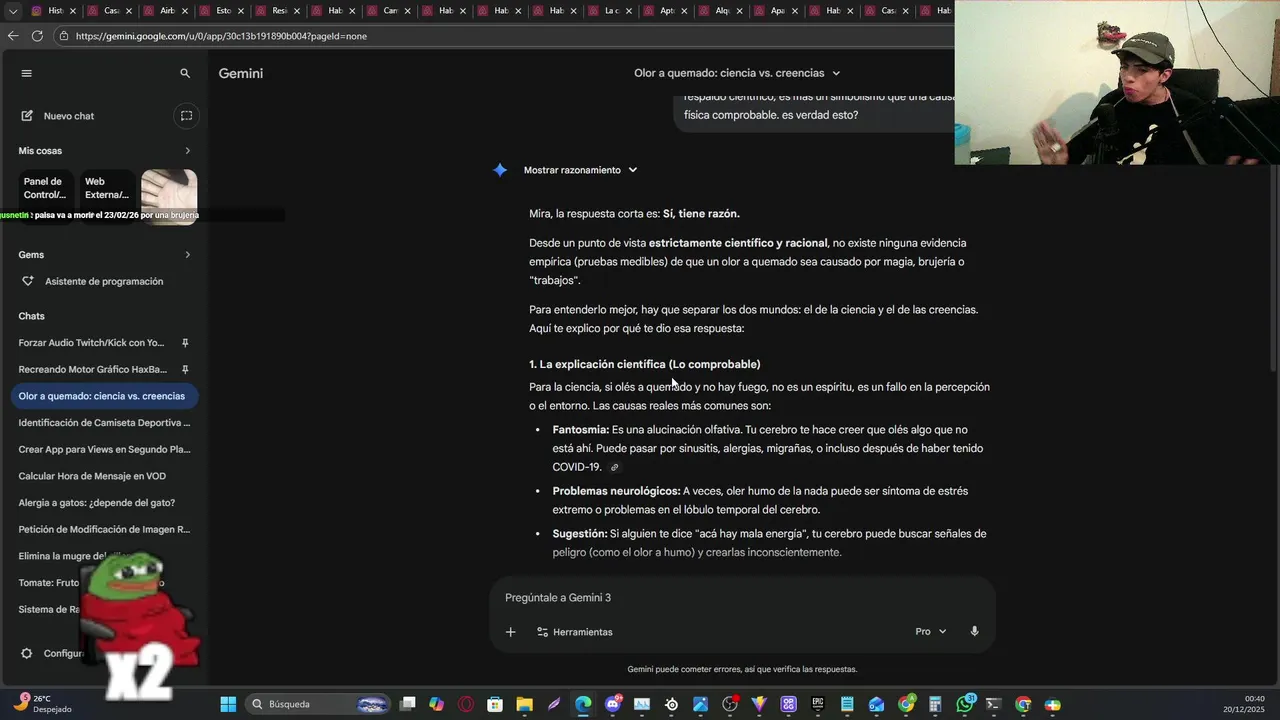Image resolution: width=1280 pixels, height=720 pixels.
Task: Switch to the Airb browser tab
Action: point(167,11)
